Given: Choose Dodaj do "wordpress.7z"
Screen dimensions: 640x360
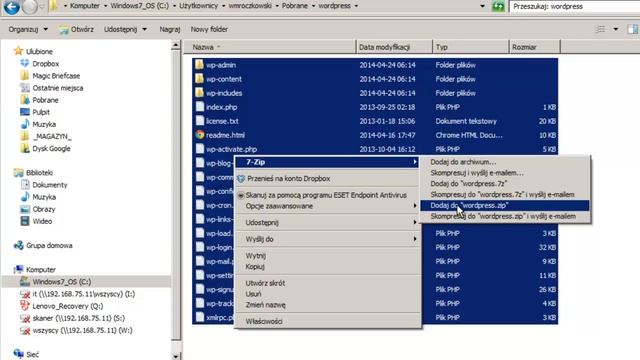Looking at the screenshot, I should (x=505, y=184).
